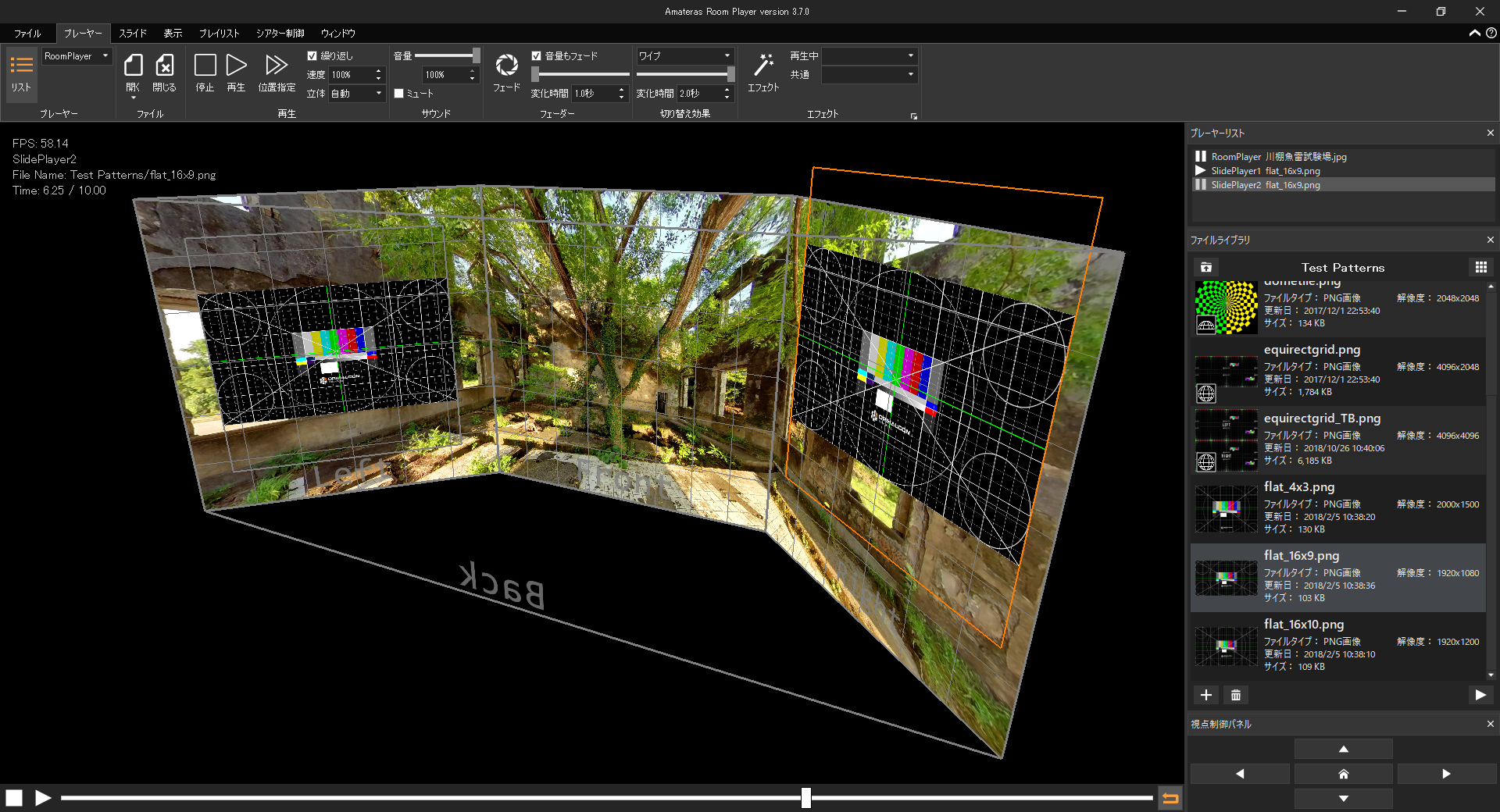Decrease transition 変化時間 2.0秒 spinner
The width and height of the screenshot is (1500, 812).
(727, 97)
